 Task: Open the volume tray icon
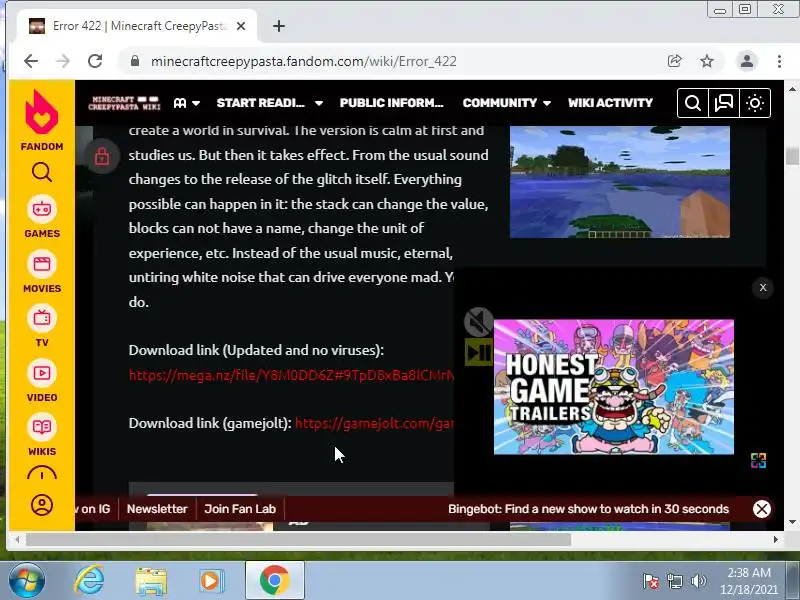698,581
